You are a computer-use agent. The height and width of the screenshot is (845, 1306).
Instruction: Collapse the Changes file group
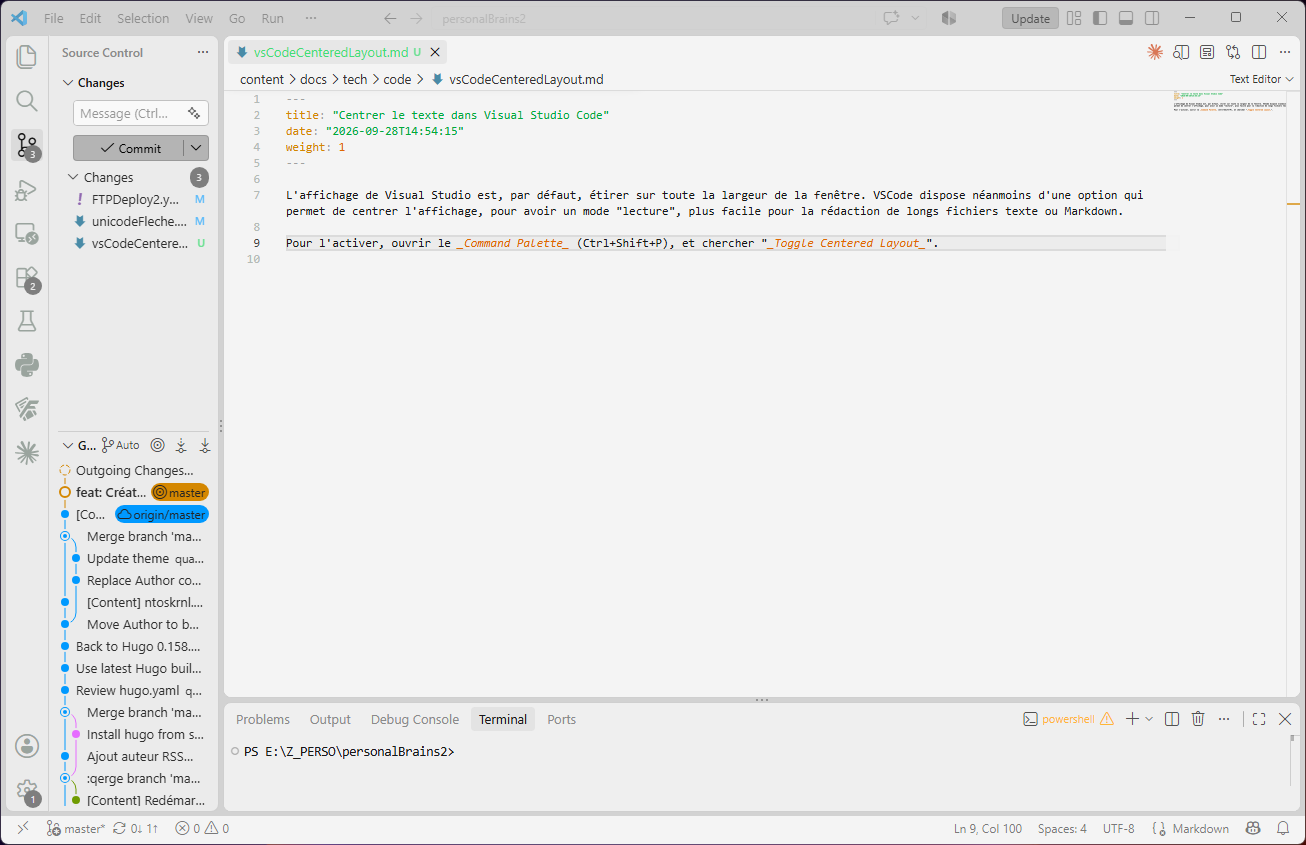(x=73, y=177)
